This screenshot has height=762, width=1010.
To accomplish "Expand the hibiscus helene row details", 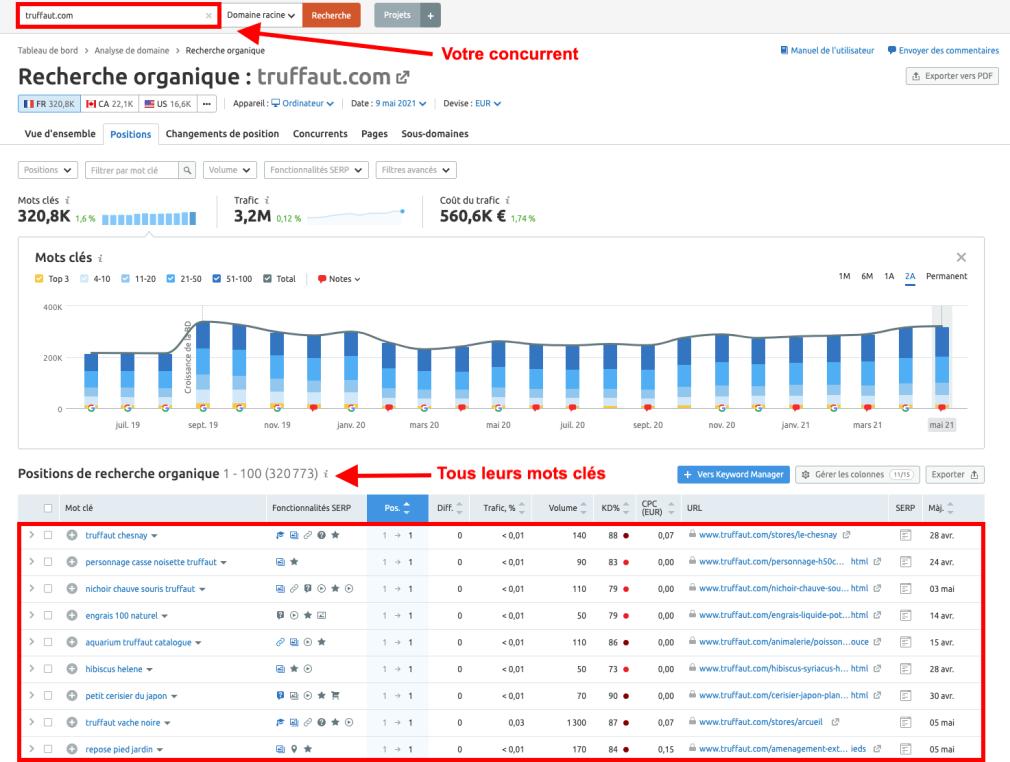I will click(x=31, y=669).
